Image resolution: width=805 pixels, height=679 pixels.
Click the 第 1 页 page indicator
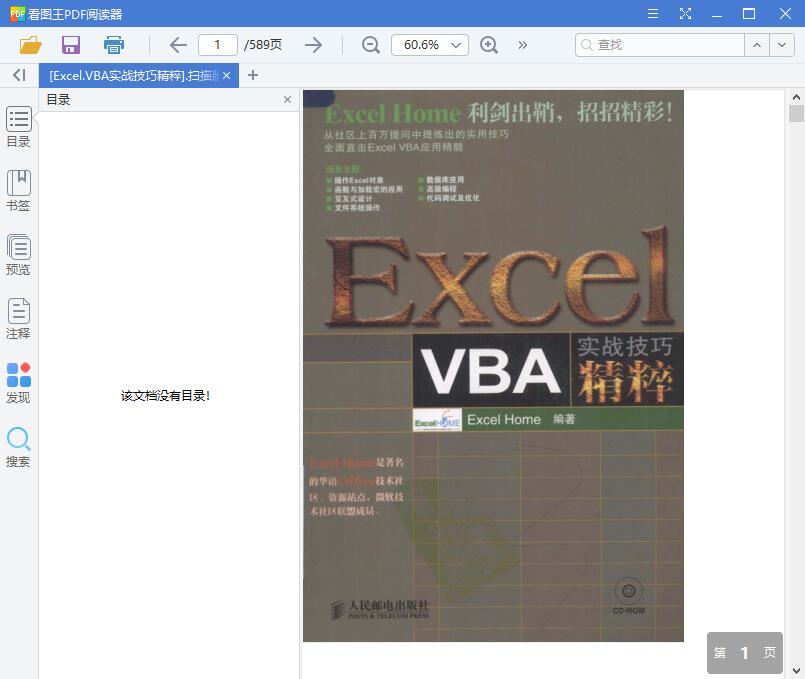pos(744,653)
